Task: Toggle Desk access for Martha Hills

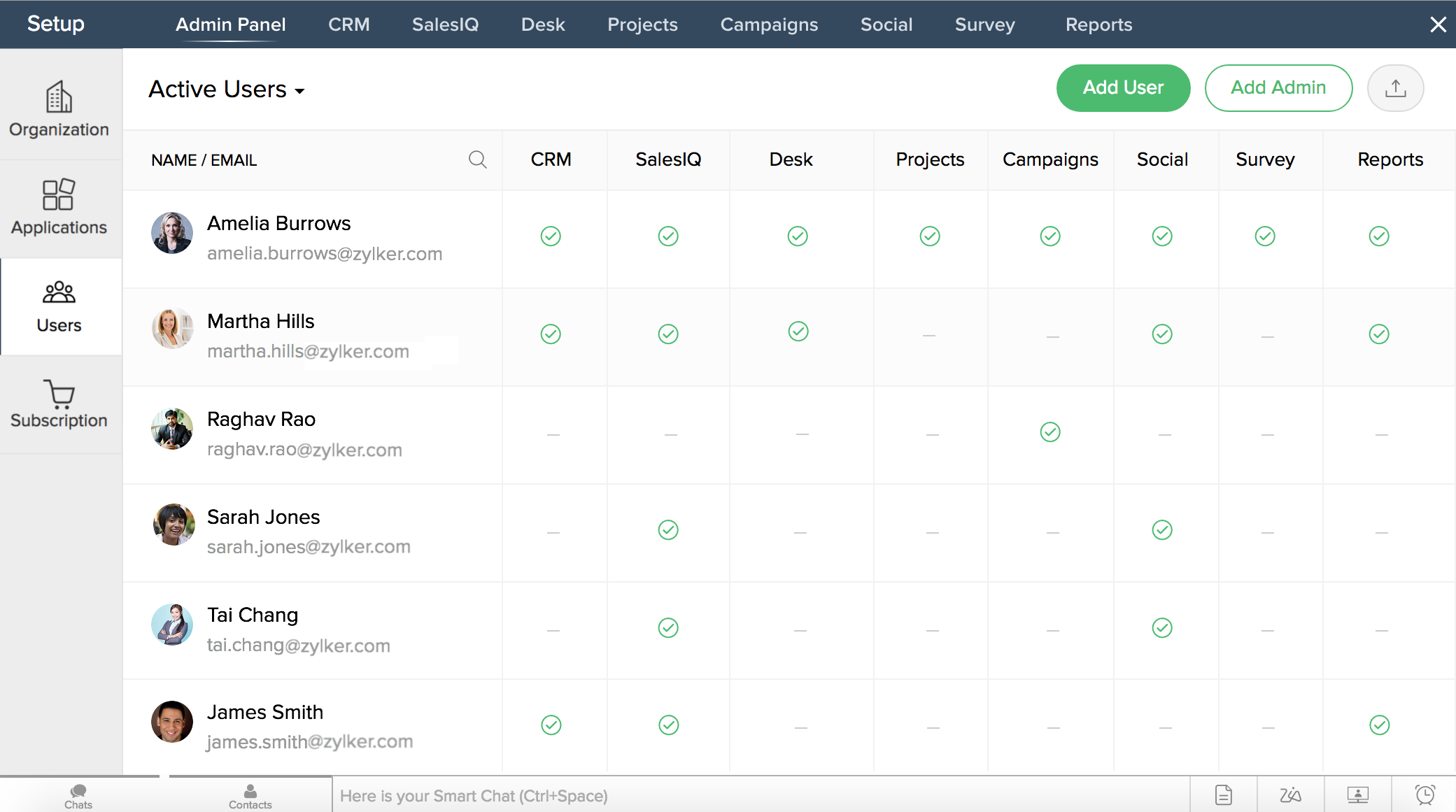Action: click(x=798, y=332)
